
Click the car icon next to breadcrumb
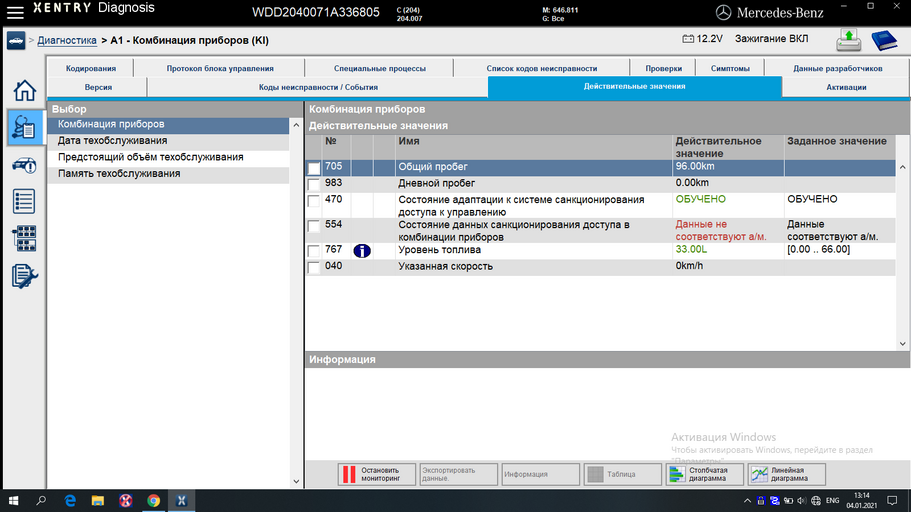[16, 41]
